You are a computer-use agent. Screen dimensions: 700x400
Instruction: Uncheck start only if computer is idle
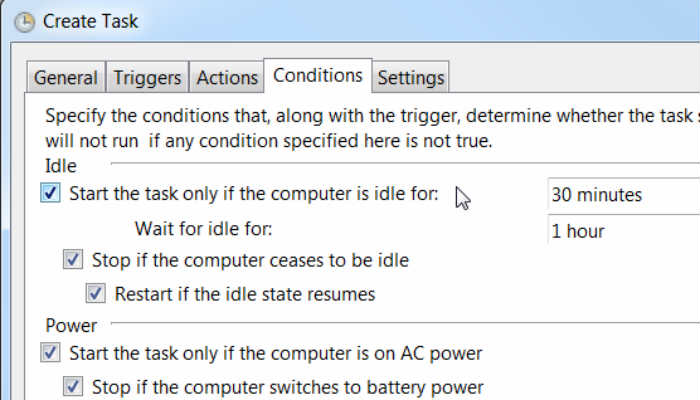(x=51, y=193)
